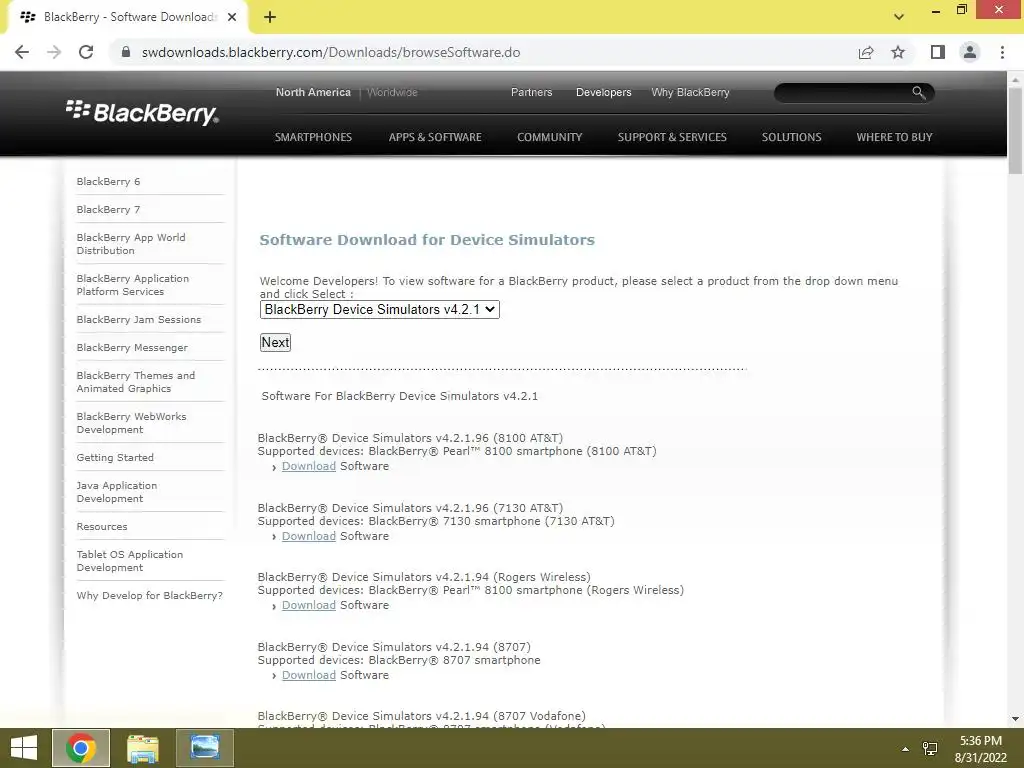Open Tablet OS Application Development

click(x=130, y=561)
